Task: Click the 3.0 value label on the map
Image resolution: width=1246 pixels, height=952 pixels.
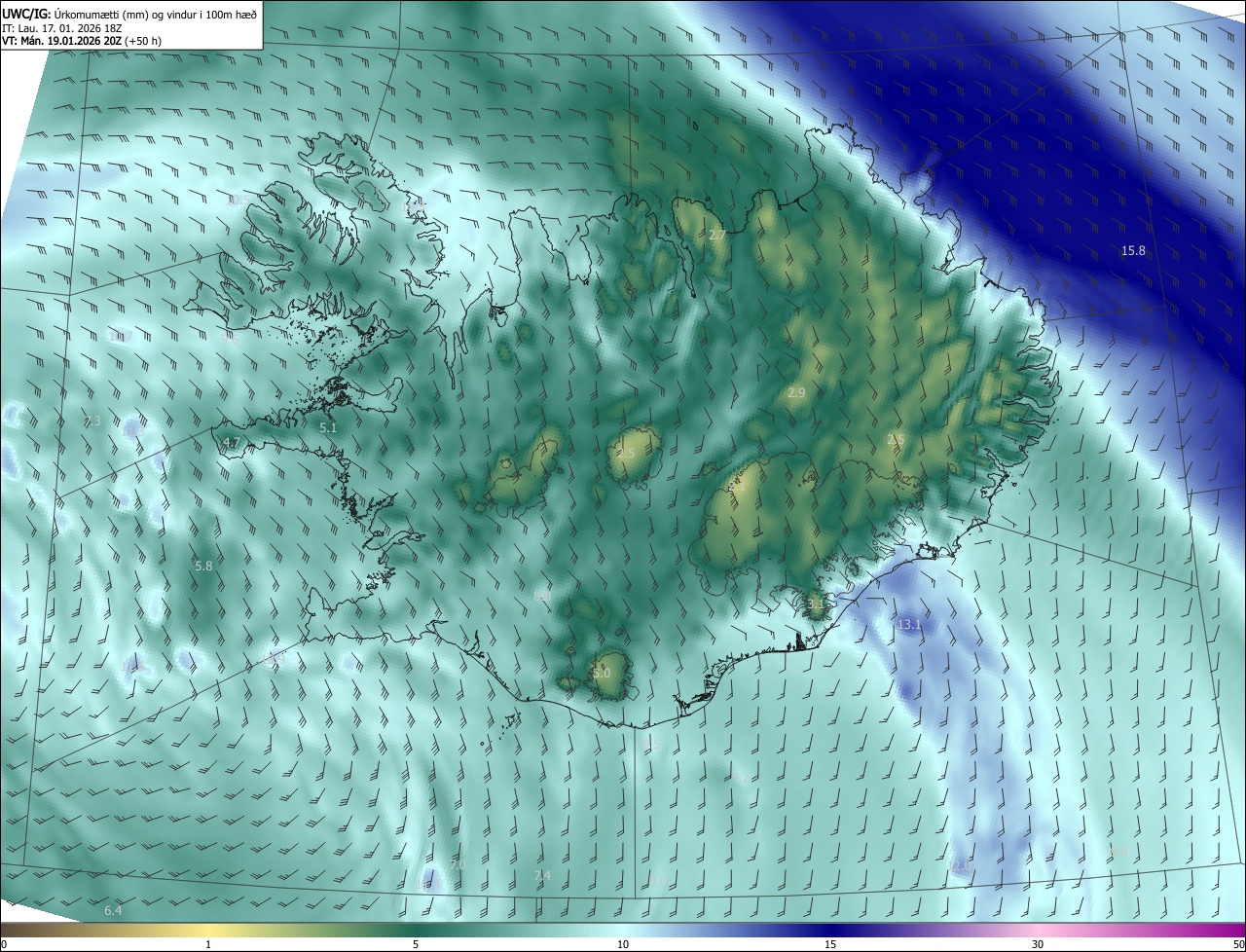Action: pyautogui.click(x=602, y=673)
